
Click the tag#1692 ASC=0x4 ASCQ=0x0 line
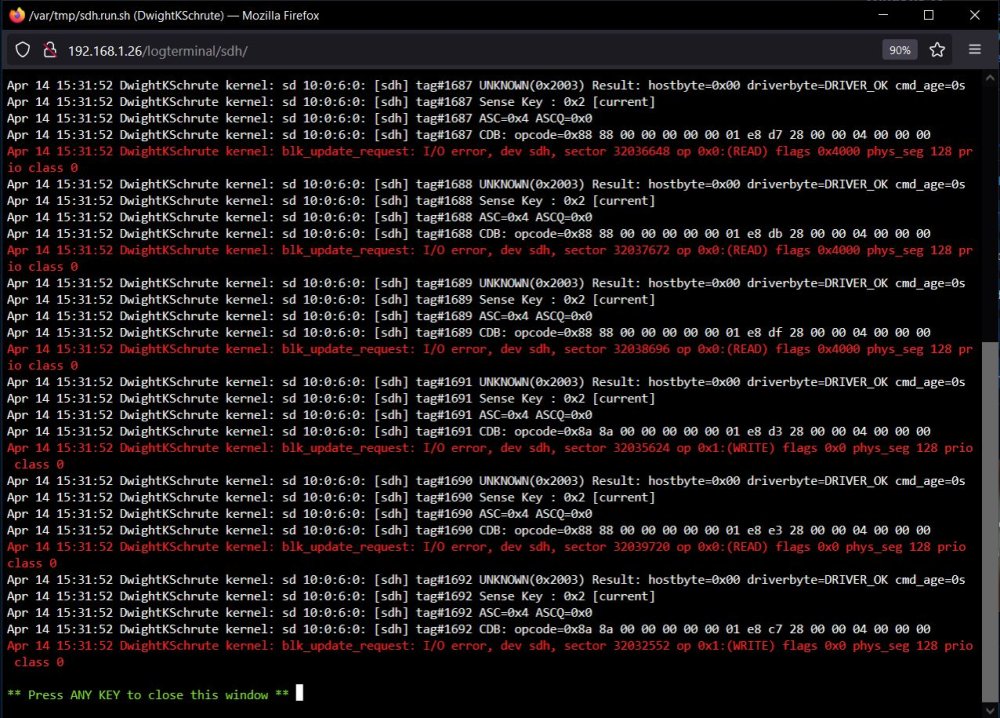point(300,613)
